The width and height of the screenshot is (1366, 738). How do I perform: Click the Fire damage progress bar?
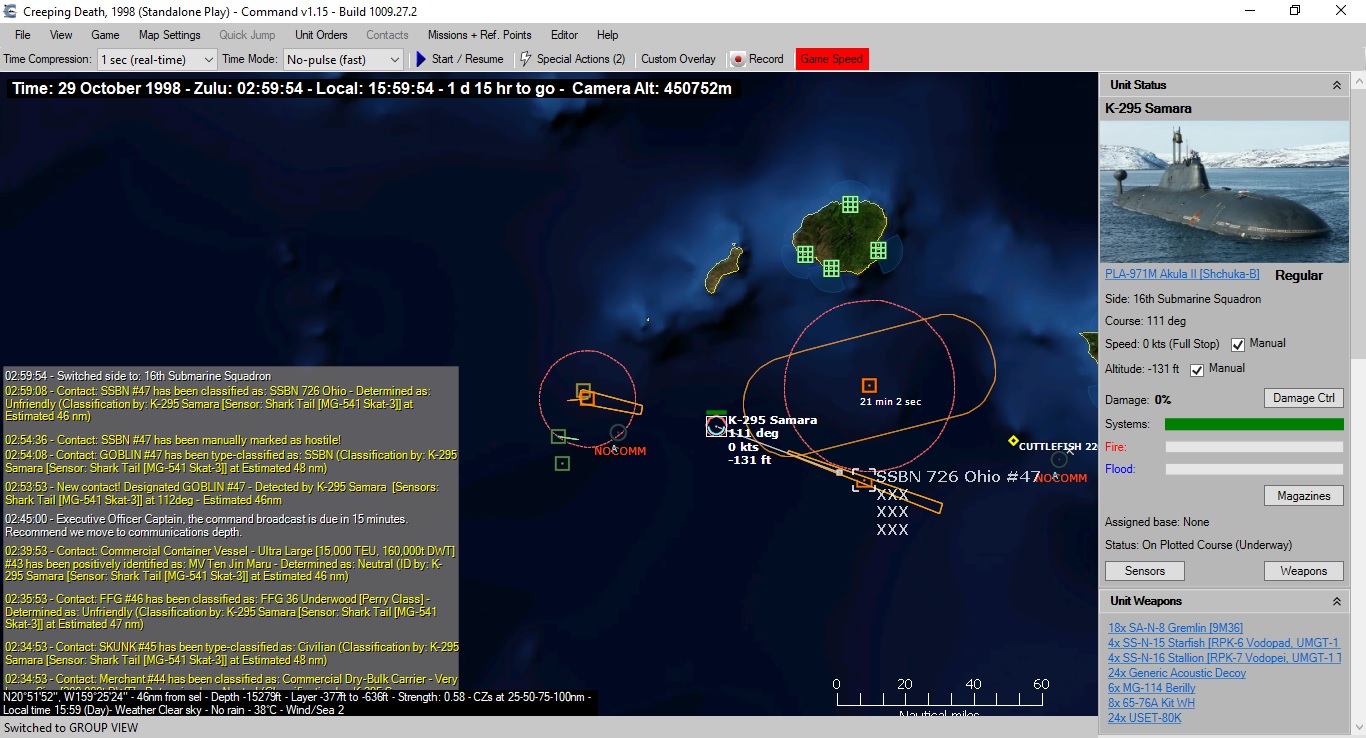pos(1254,447)
